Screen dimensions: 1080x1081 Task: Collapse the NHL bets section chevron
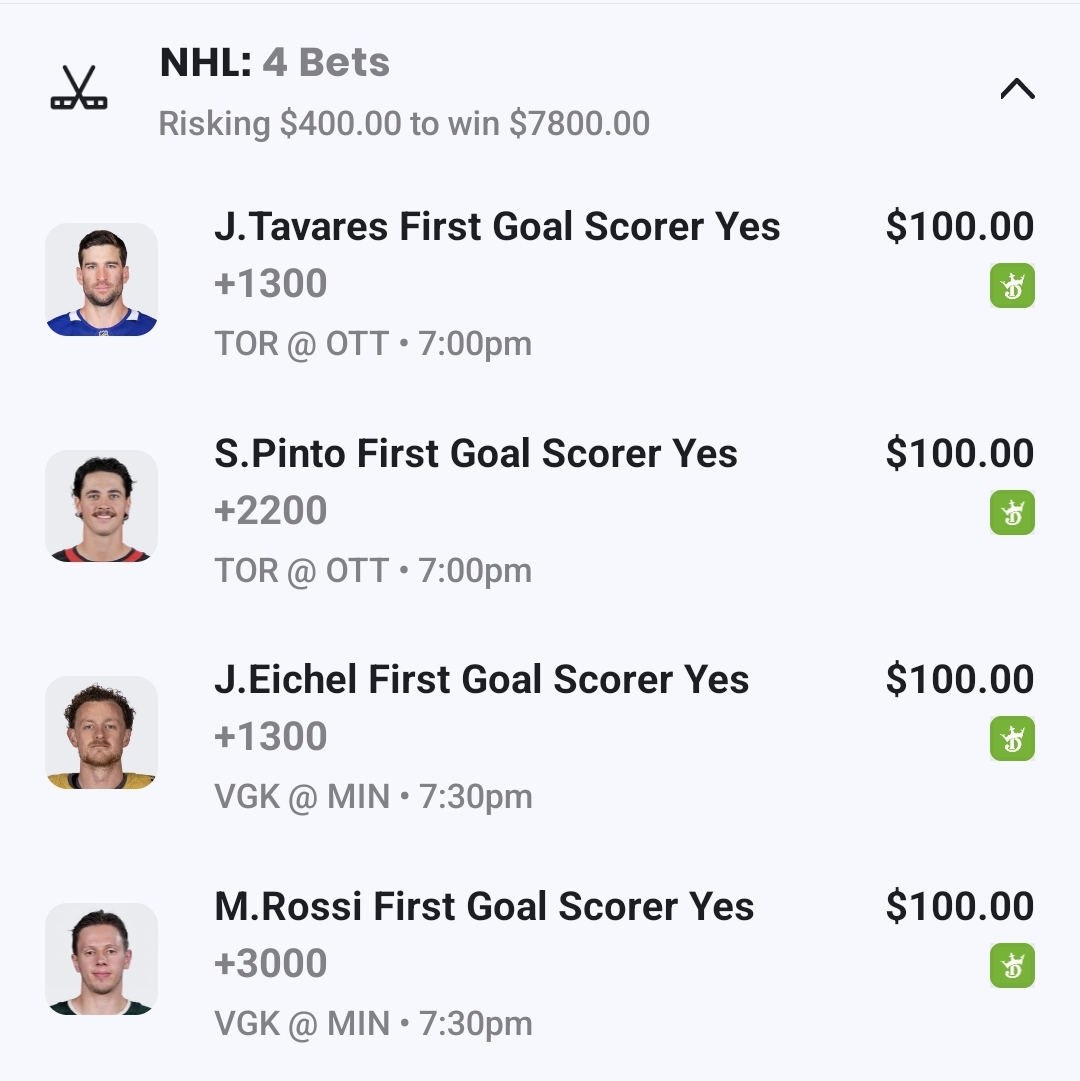pyautogui.click(x=1017, y=90)
